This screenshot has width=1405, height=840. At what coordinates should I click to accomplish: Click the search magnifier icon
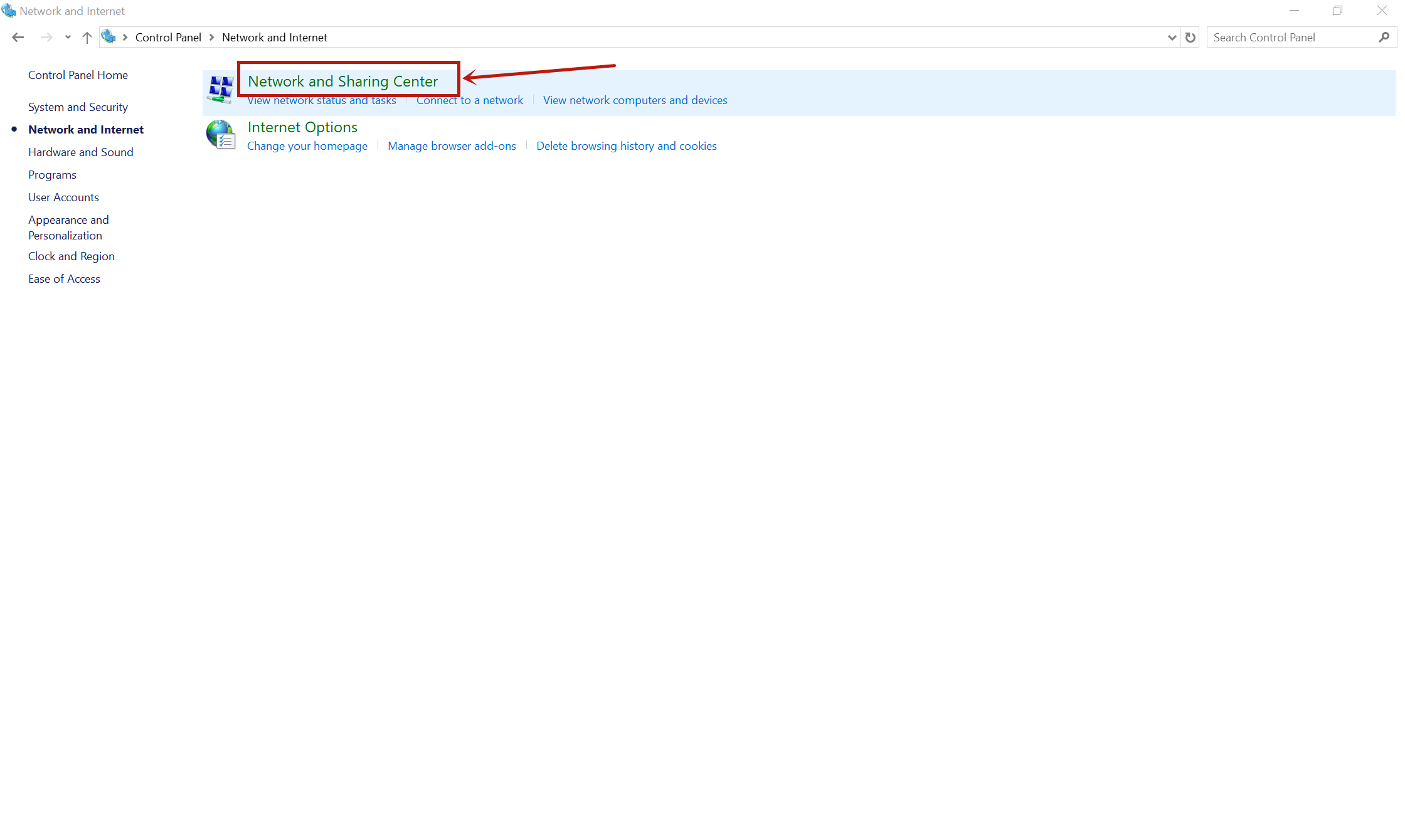coord(1384,38)
